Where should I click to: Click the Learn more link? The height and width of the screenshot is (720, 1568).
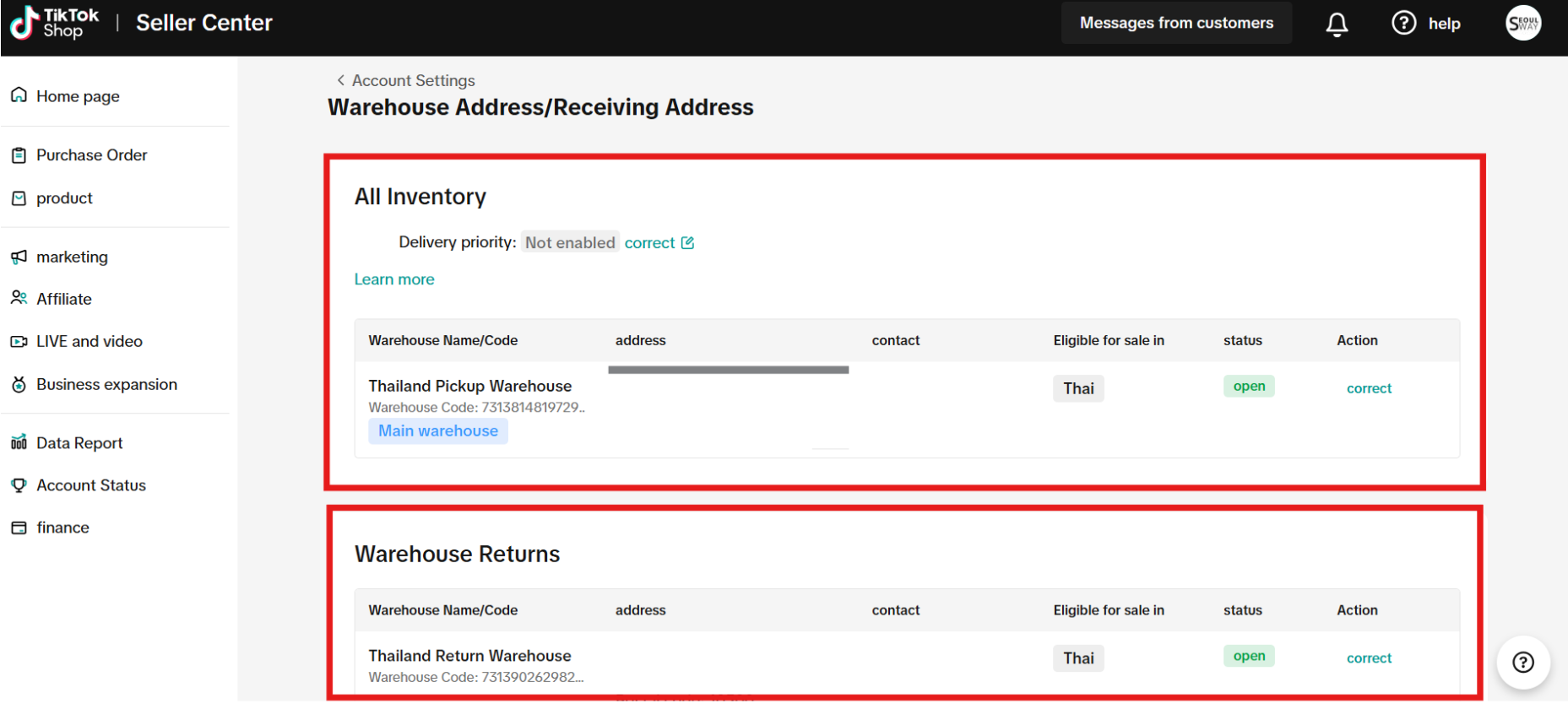point(394,279)
